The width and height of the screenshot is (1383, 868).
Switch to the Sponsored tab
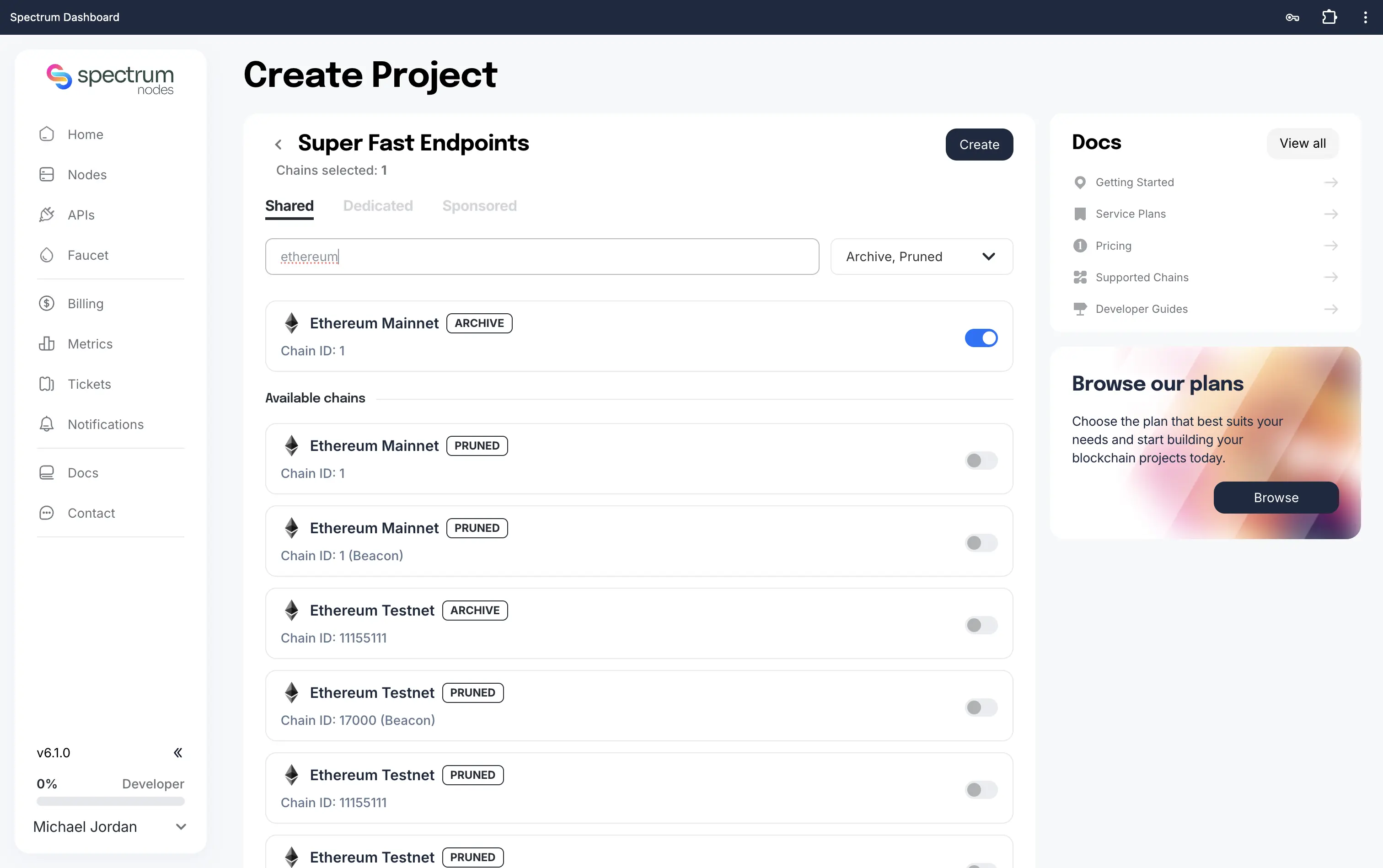click(479, 205)
